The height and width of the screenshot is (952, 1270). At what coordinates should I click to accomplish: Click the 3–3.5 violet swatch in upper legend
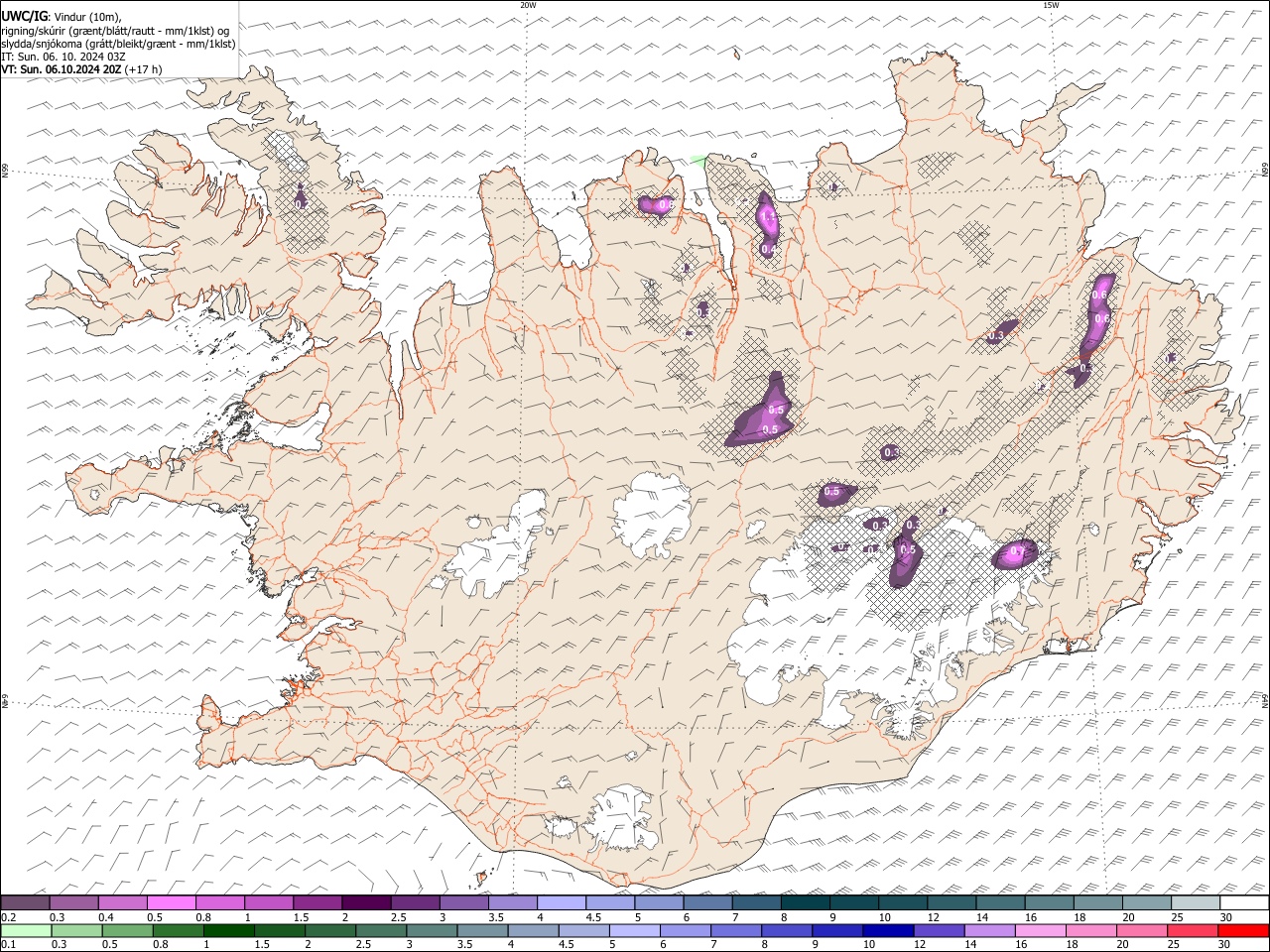464,903
